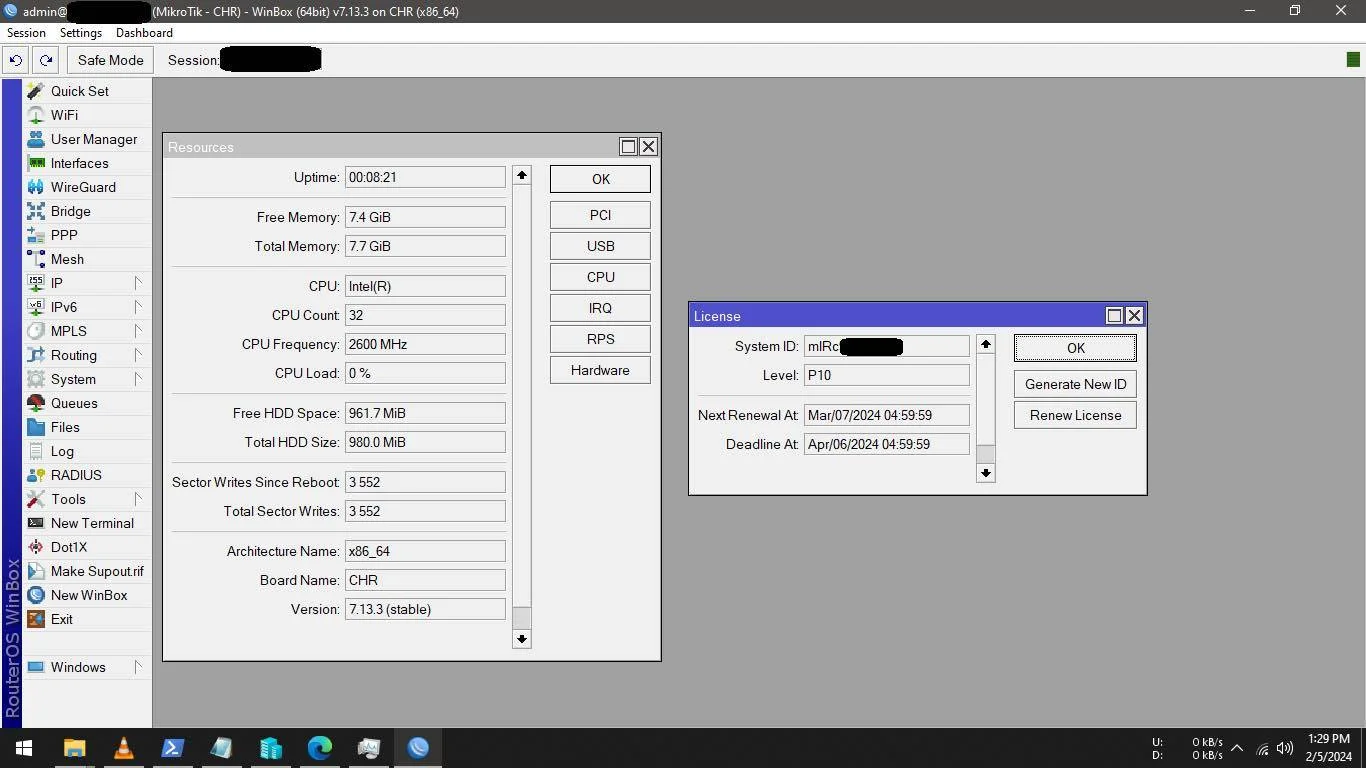The image size is (1366, 768).
Task: Launch VLC media player from the taskbar
Action: [x=123, y=748]
